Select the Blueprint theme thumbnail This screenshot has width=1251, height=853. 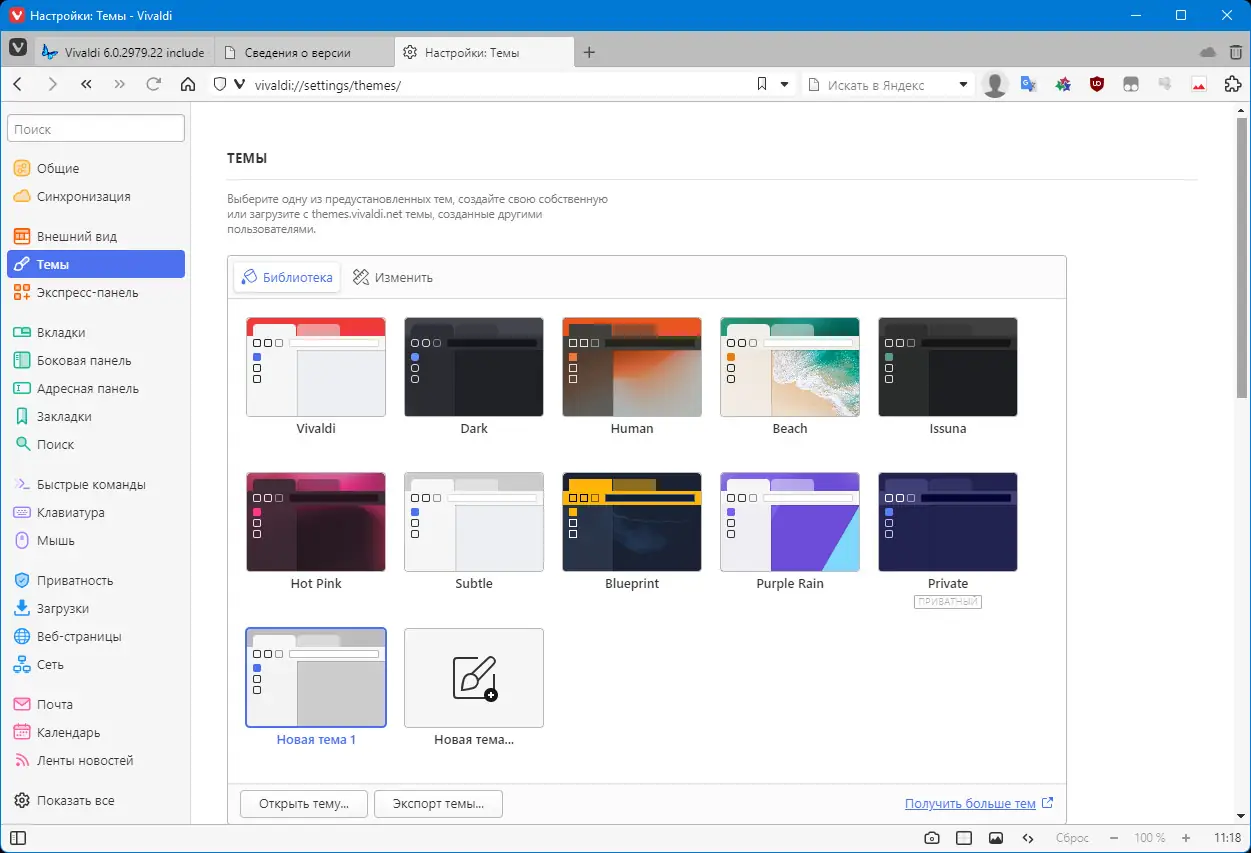632,522
